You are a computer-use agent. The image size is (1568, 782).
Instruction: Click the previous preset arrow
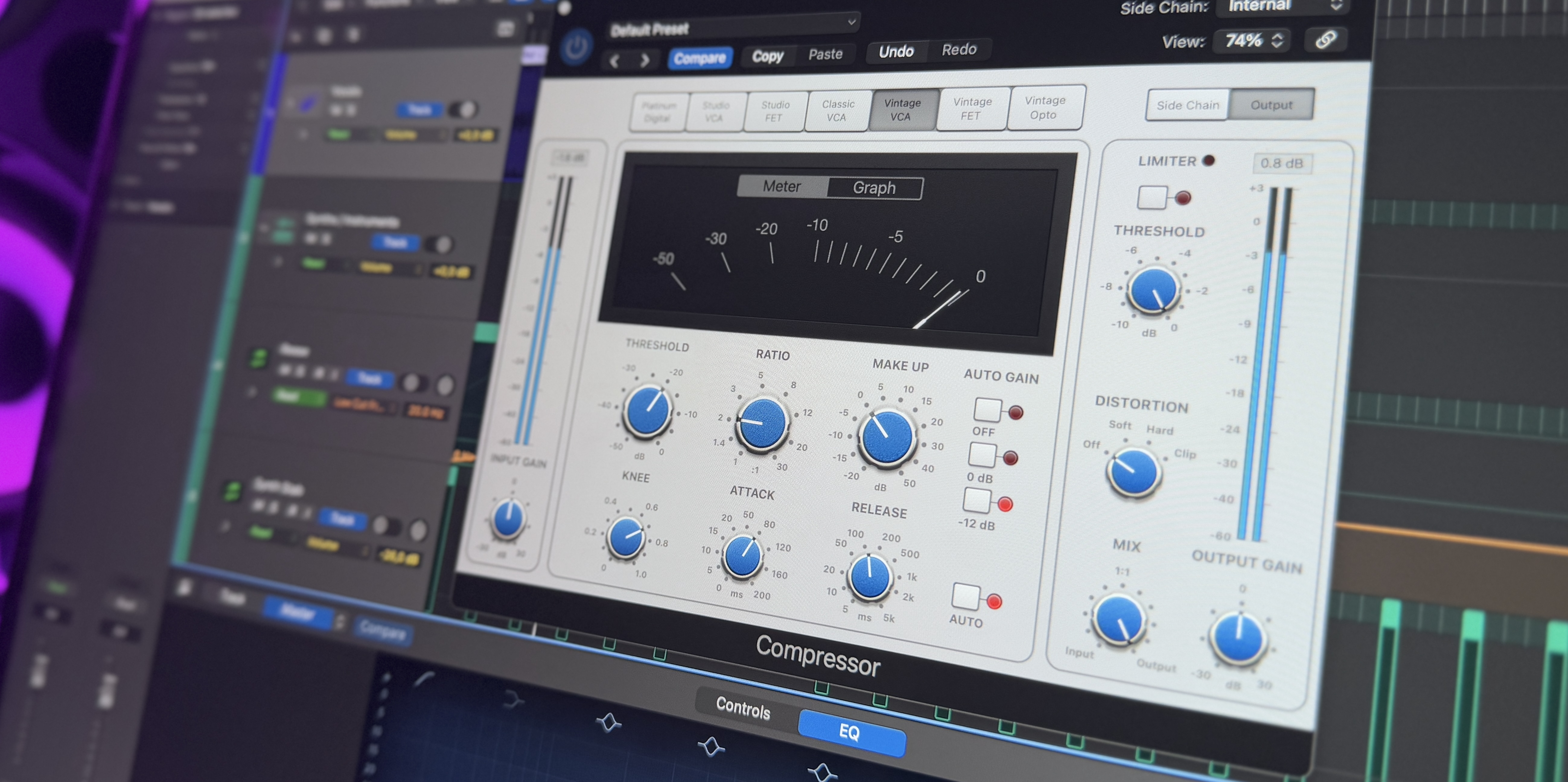click(x=615, y=61)
